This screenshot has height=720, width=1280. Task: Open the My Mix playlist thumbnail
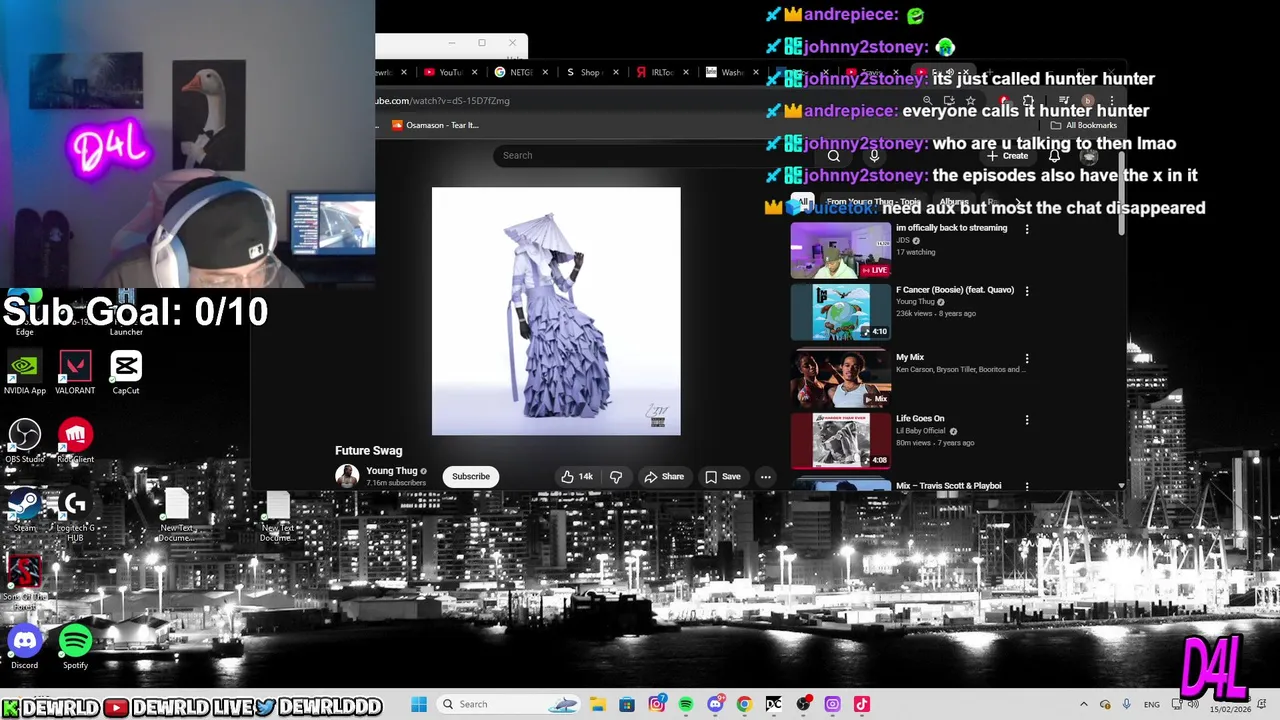tap(840, 378)
